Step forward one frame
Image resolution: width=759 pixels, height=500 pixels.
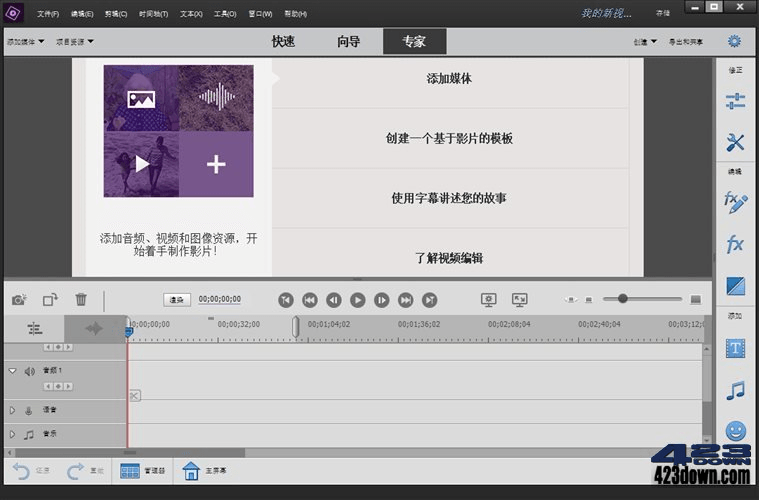tap(381, 300)
